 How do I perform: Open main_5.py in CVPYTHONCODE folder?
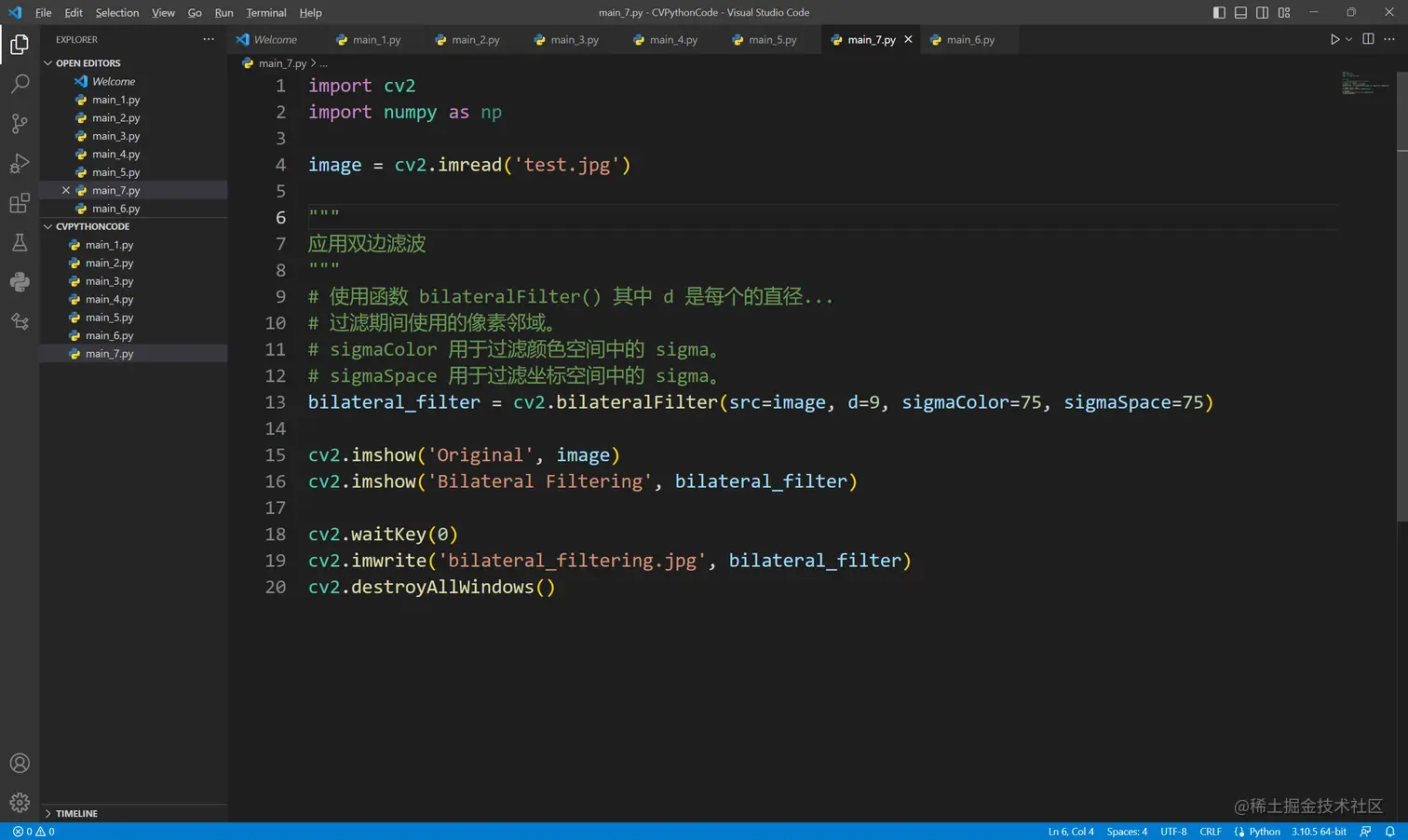coord(133,318)
